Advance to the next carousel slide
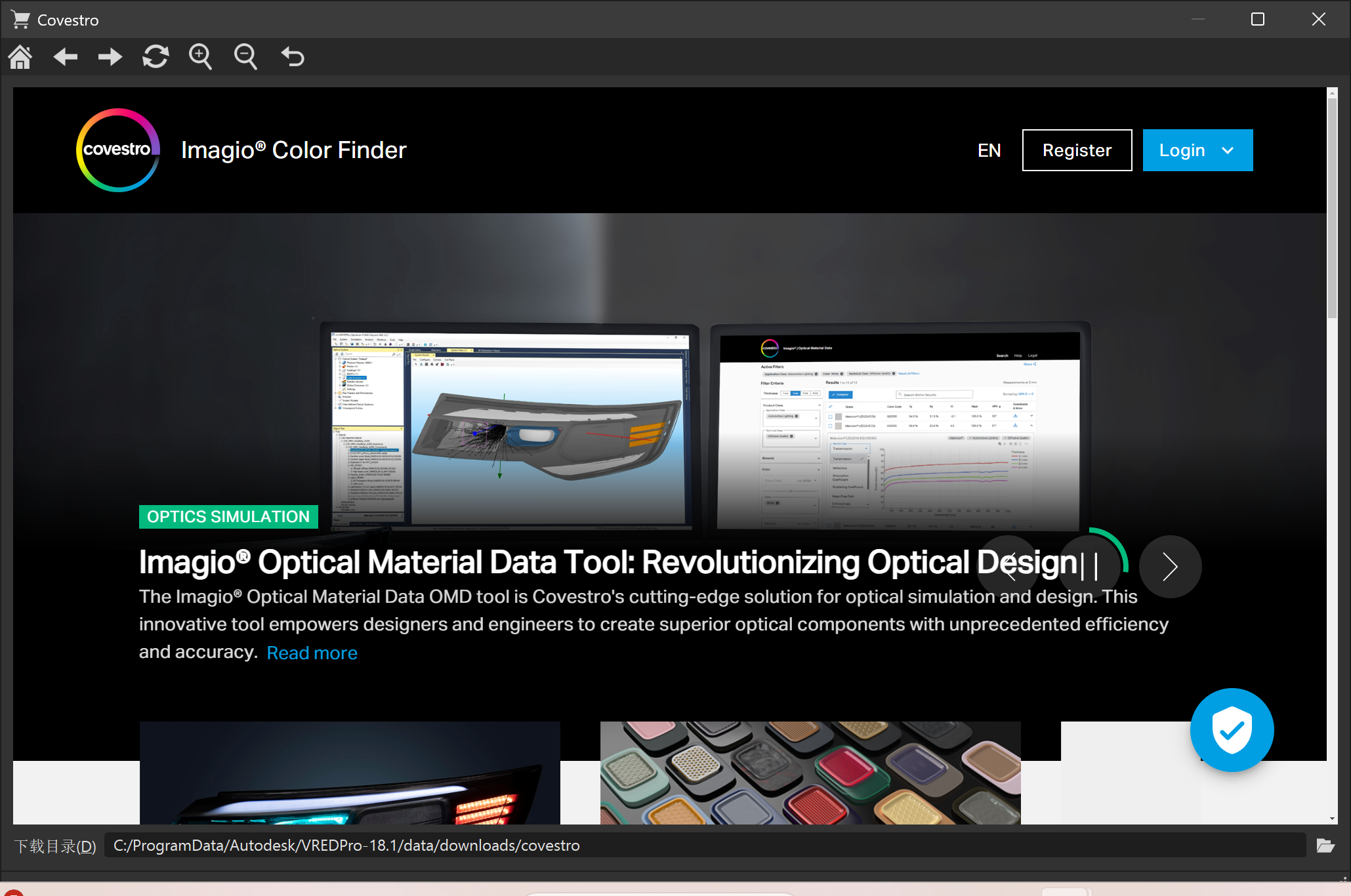 point(1170,566)
